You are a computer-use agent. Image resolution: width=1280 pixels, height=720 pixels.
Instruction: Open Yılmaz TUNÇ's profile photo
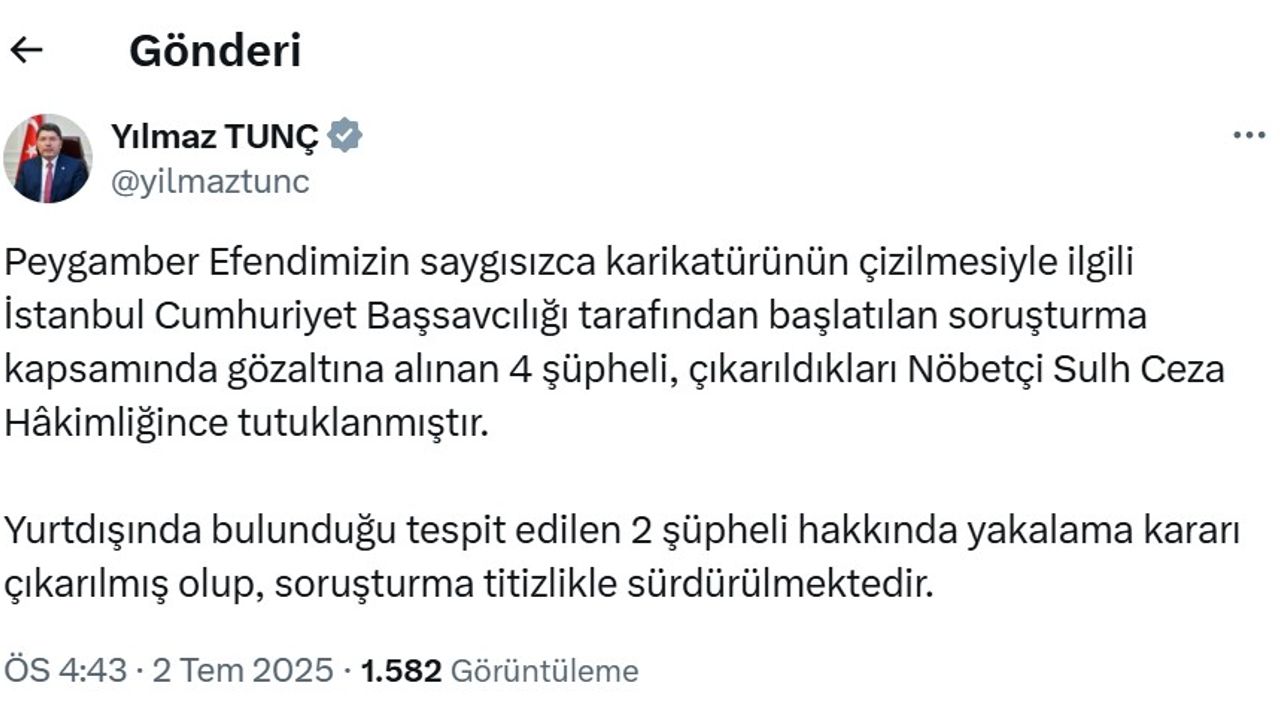click(x=48, y=159)
